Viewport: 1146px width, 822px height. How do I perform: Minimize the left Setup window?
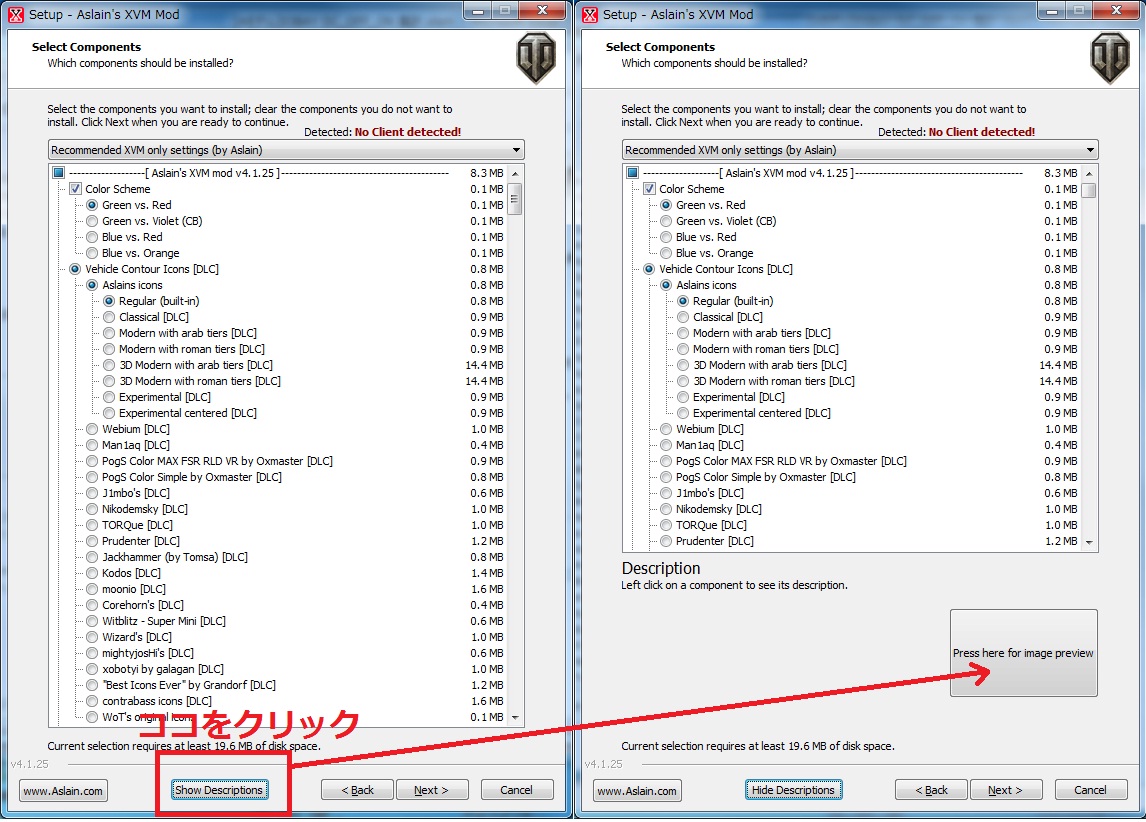479,11
